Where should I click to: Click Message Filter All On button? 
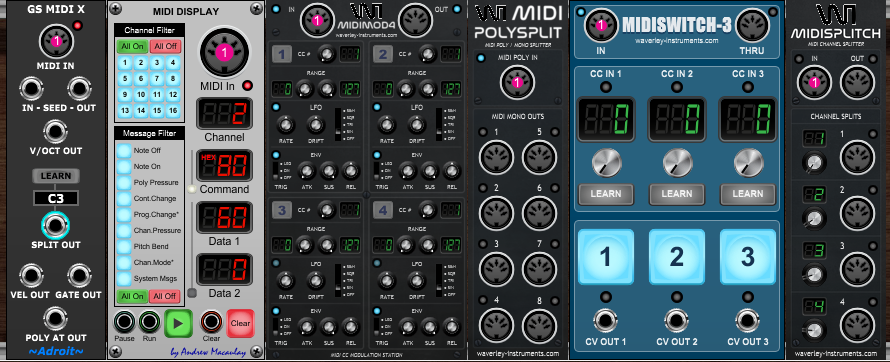click(x=131, y=296)
